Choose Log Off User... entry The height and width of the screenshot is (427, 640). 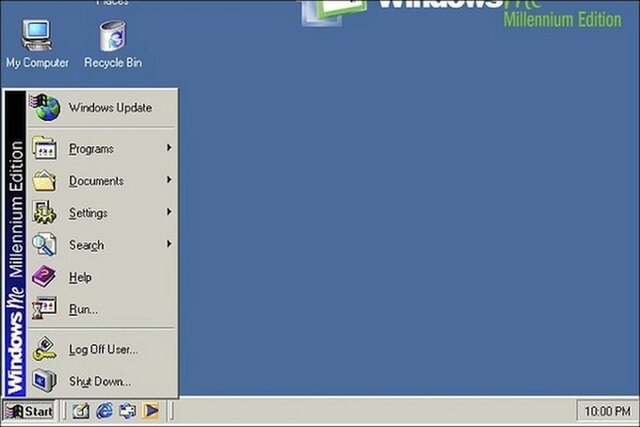[101, 349]
